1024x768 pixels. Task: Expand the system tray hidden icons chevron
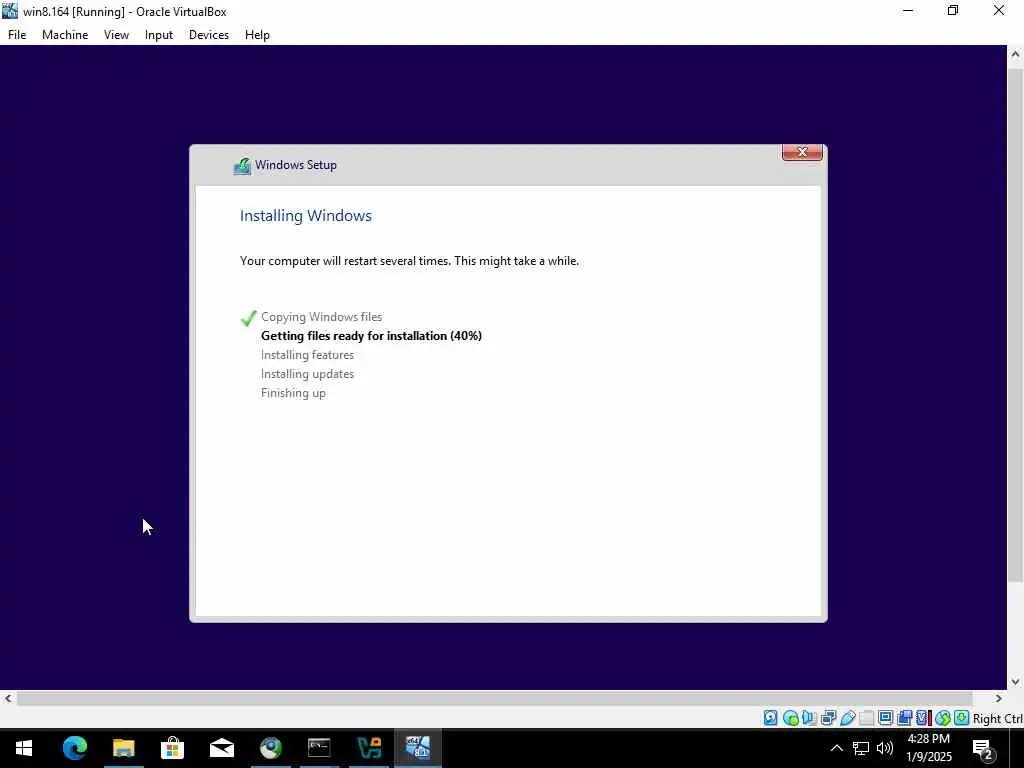tap(836, 748)
